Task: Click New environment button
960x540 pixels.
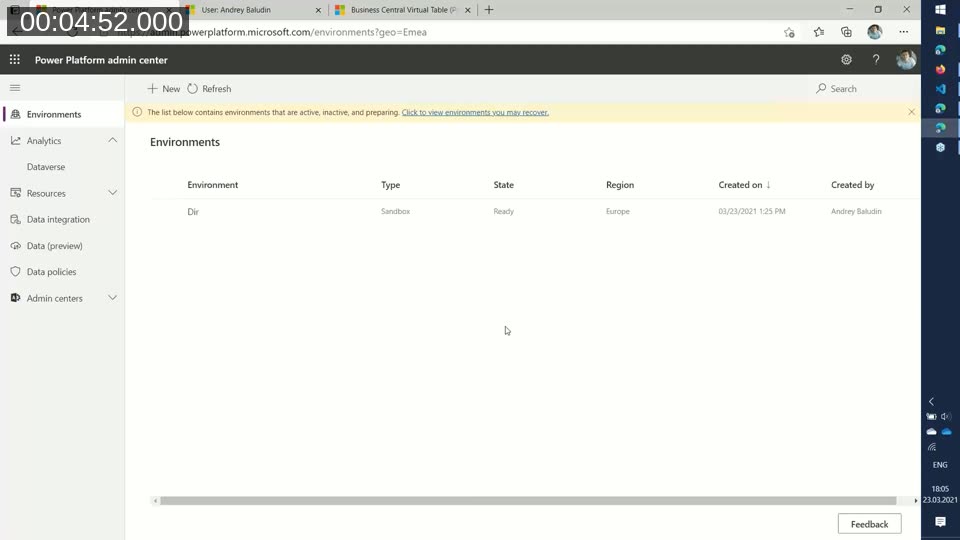Action: [x=163, y=89]
